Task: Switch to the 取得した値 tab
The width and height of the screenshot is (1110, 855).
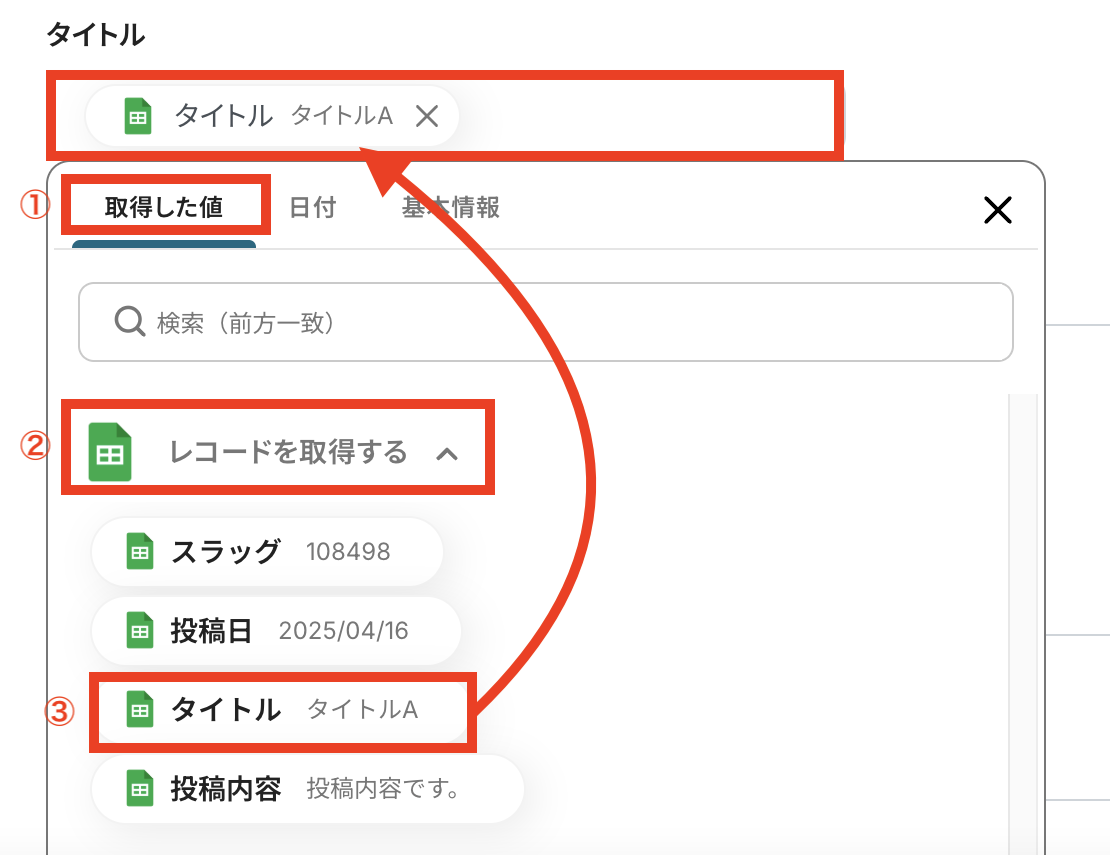Action: [164, 208]
